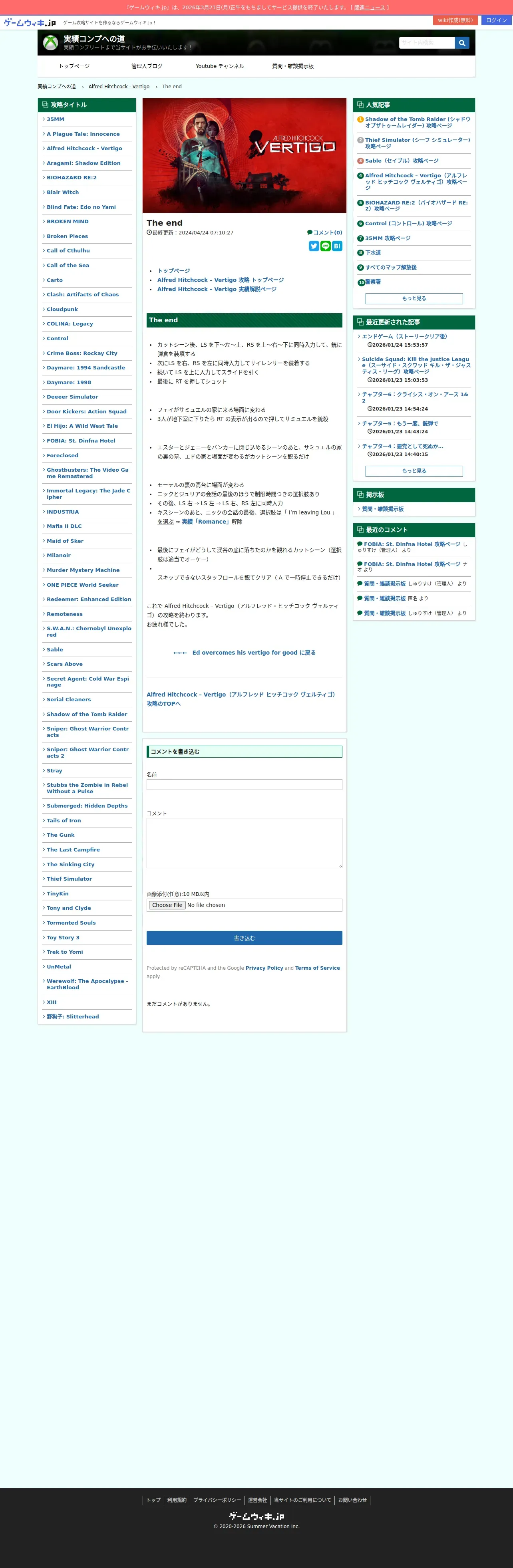Screen dimensions: 513x1568
Task: Click the 名前 input field
Action: (245, 785)
